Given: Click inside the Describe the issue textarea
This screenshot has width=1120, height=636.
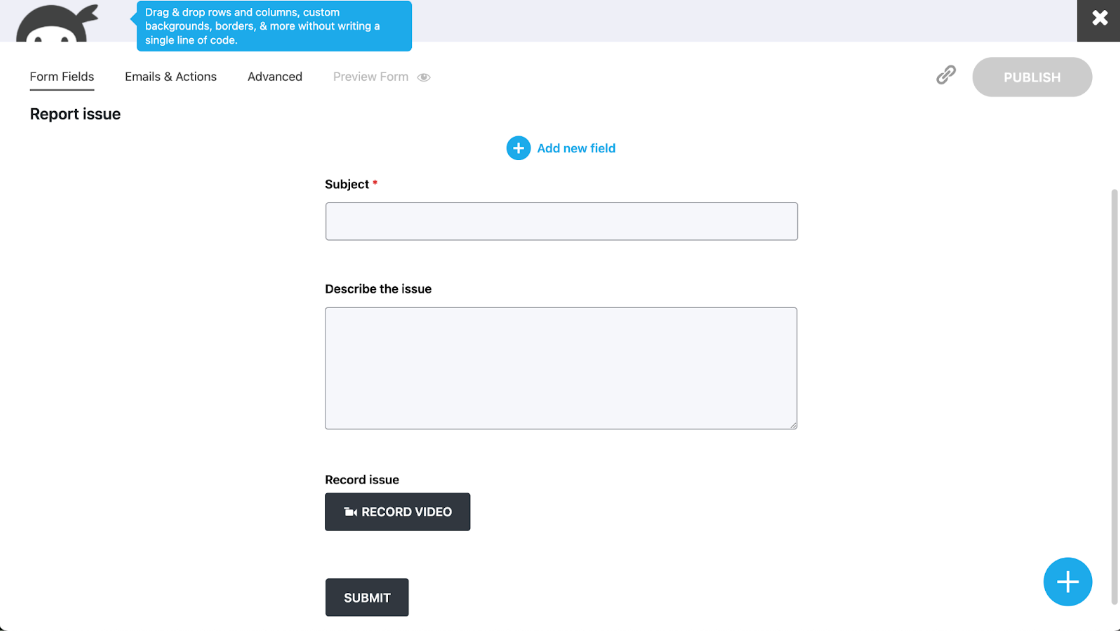Looking at the screenshot, I should pos(561,367).
